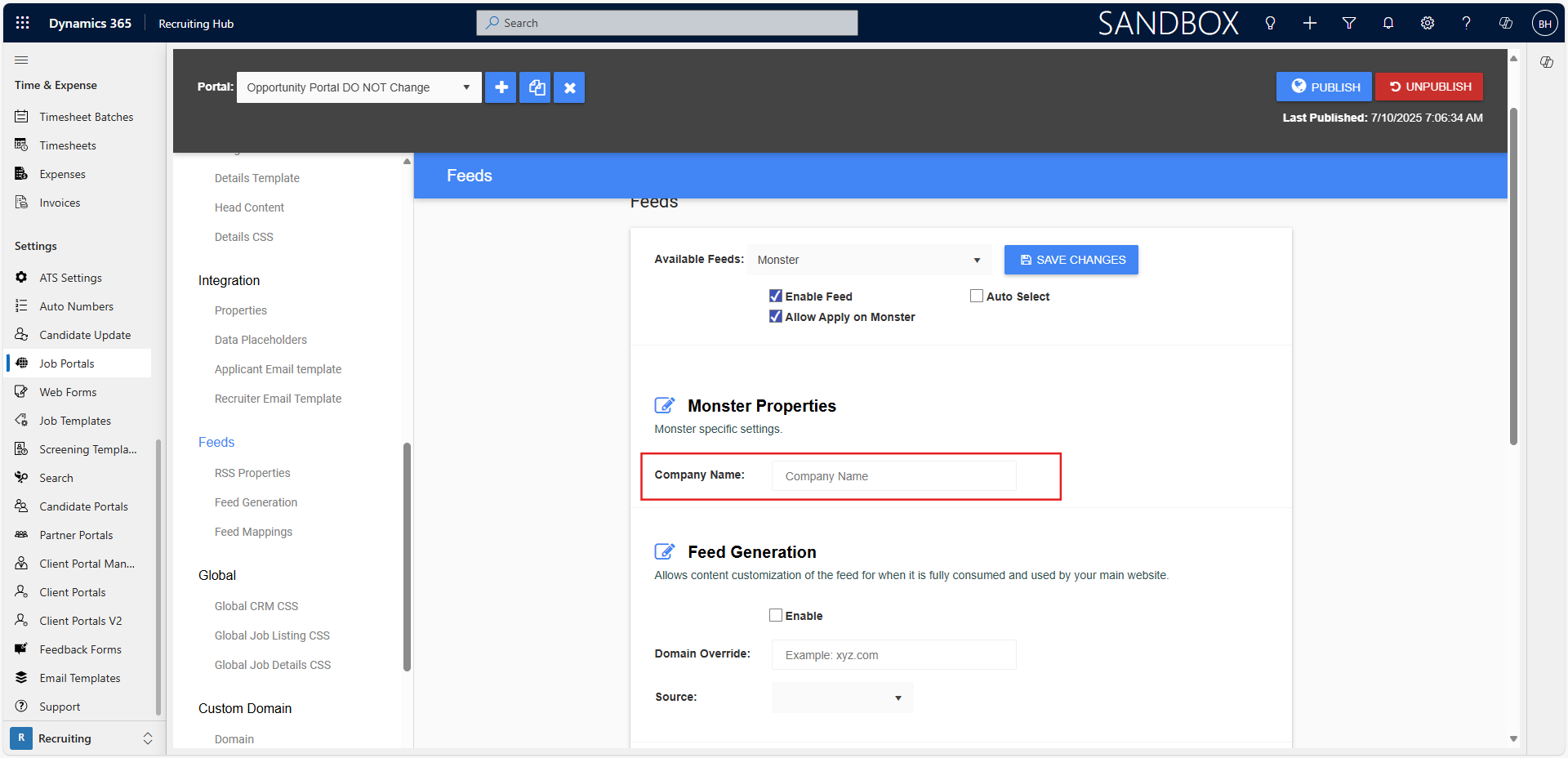
Task: Open the Source dropdown
Action: pos(843,698)
